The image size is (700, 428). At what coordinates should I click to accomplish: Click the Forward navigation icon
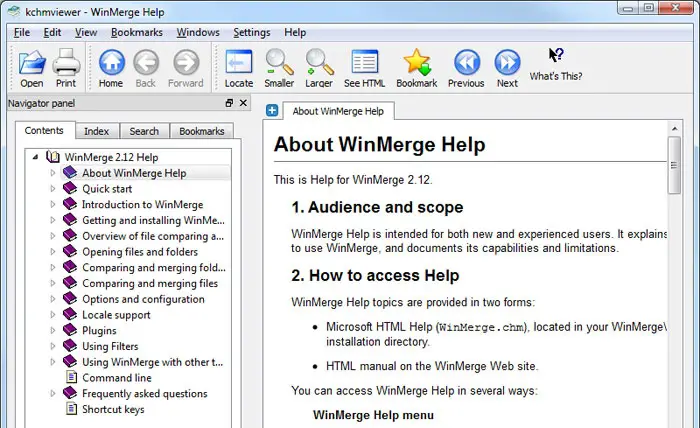(x=186, y=62)
